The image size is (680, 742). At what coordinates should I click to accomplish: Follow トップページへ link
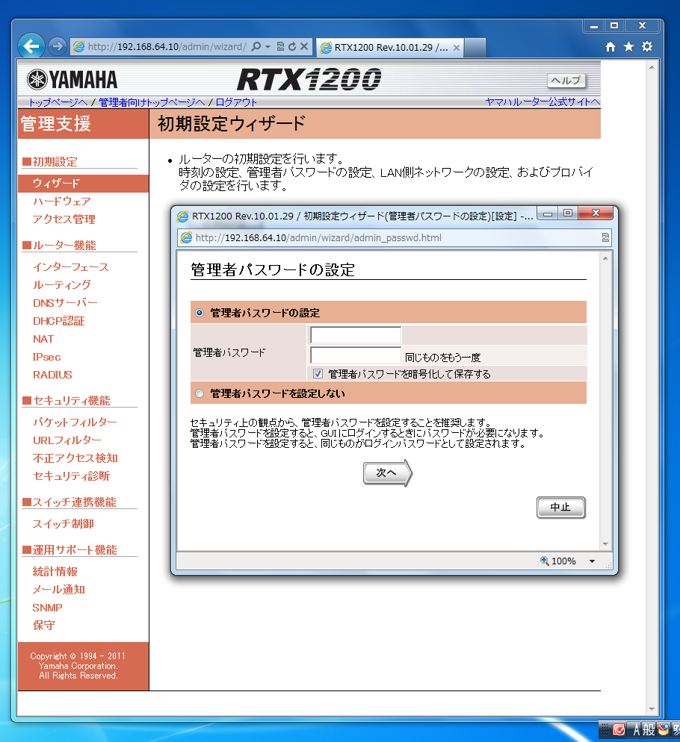(x=58, y=102)
